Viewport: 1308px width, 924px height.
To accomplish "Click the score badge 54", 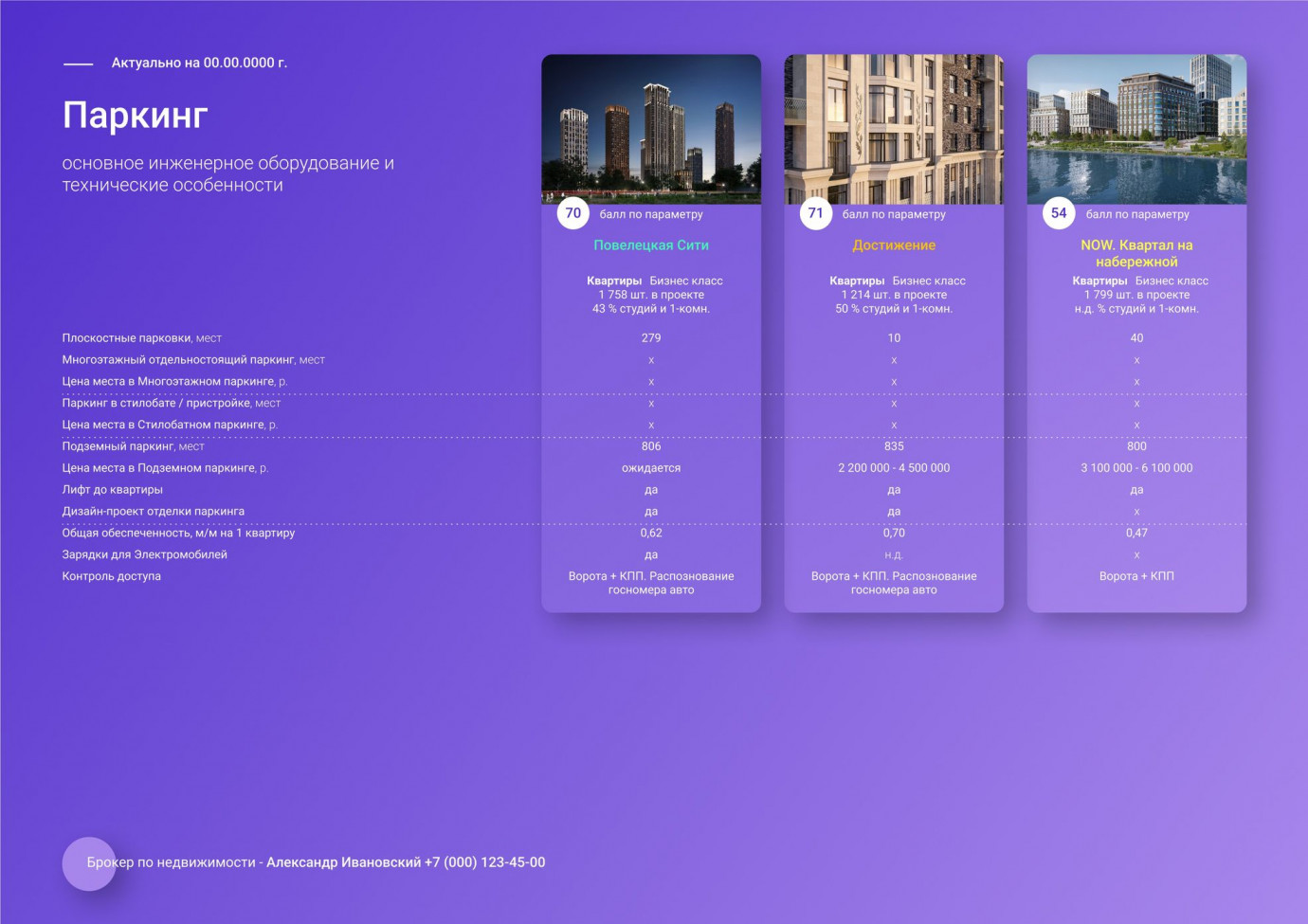I will (1059, 213).
